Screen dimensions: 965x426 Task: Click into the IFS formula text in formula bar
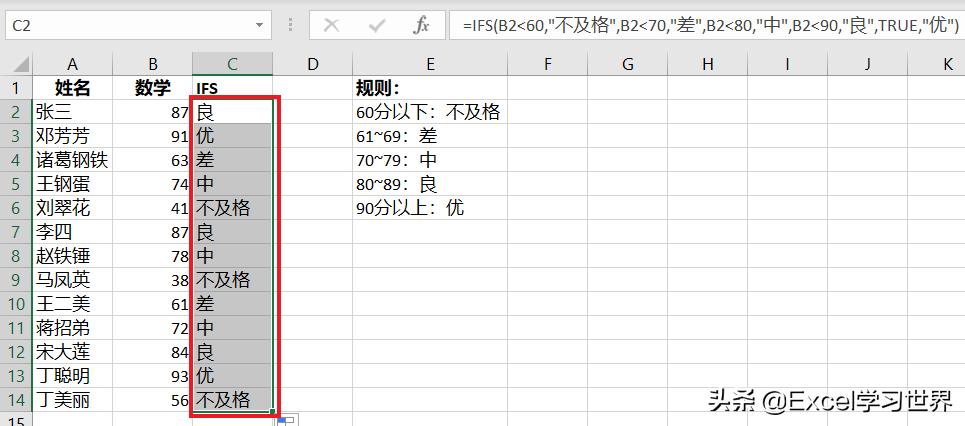700,25
